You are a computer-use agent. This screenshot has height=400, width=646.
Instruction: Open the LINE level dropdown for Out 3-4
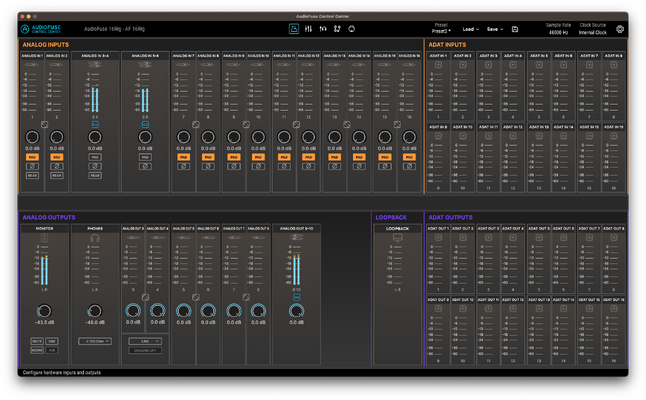[145, 341]
